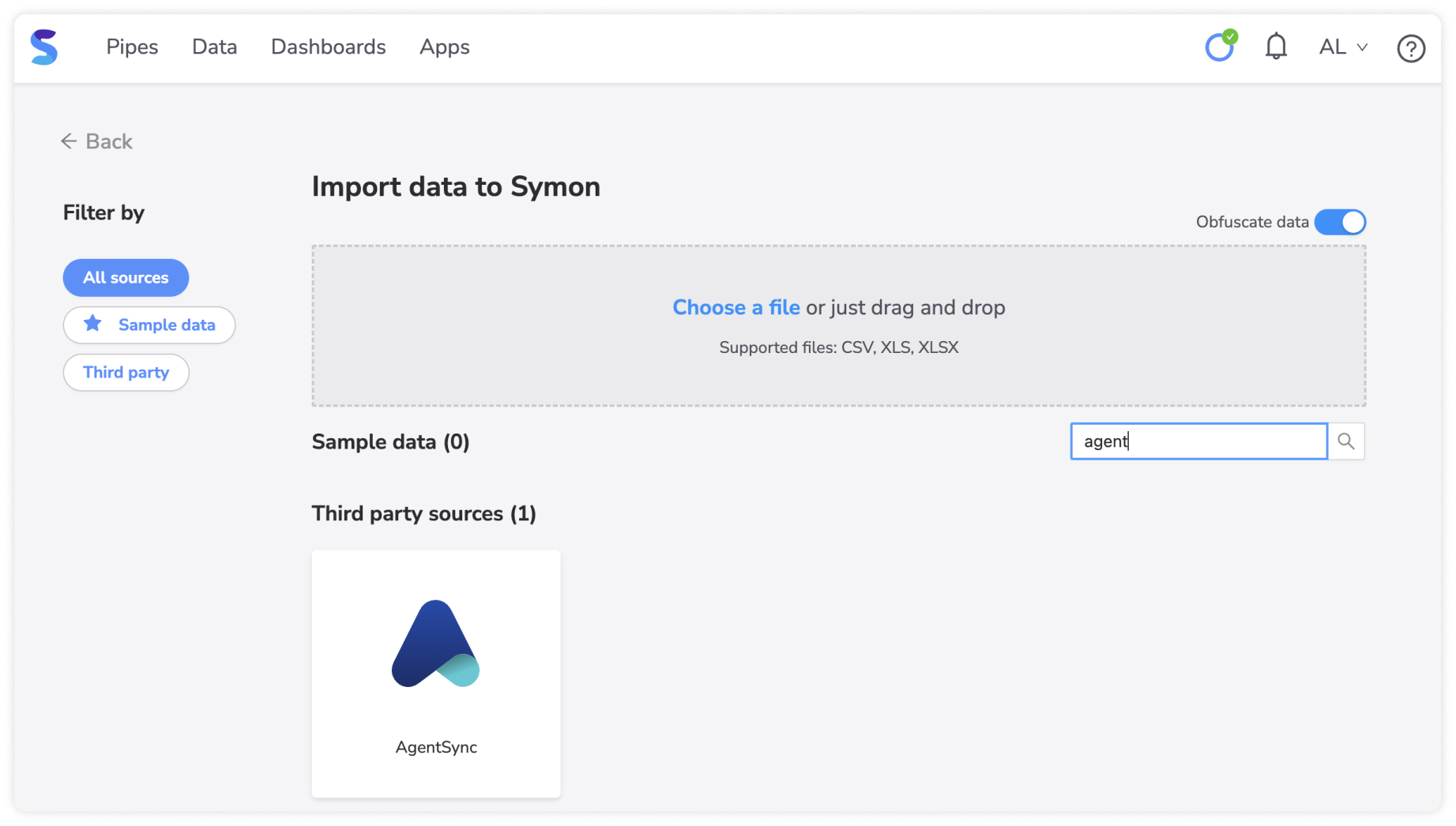Click the magnifier search icon
This screenshot has width=1456, height=826.
click(x=1346, y=441)
